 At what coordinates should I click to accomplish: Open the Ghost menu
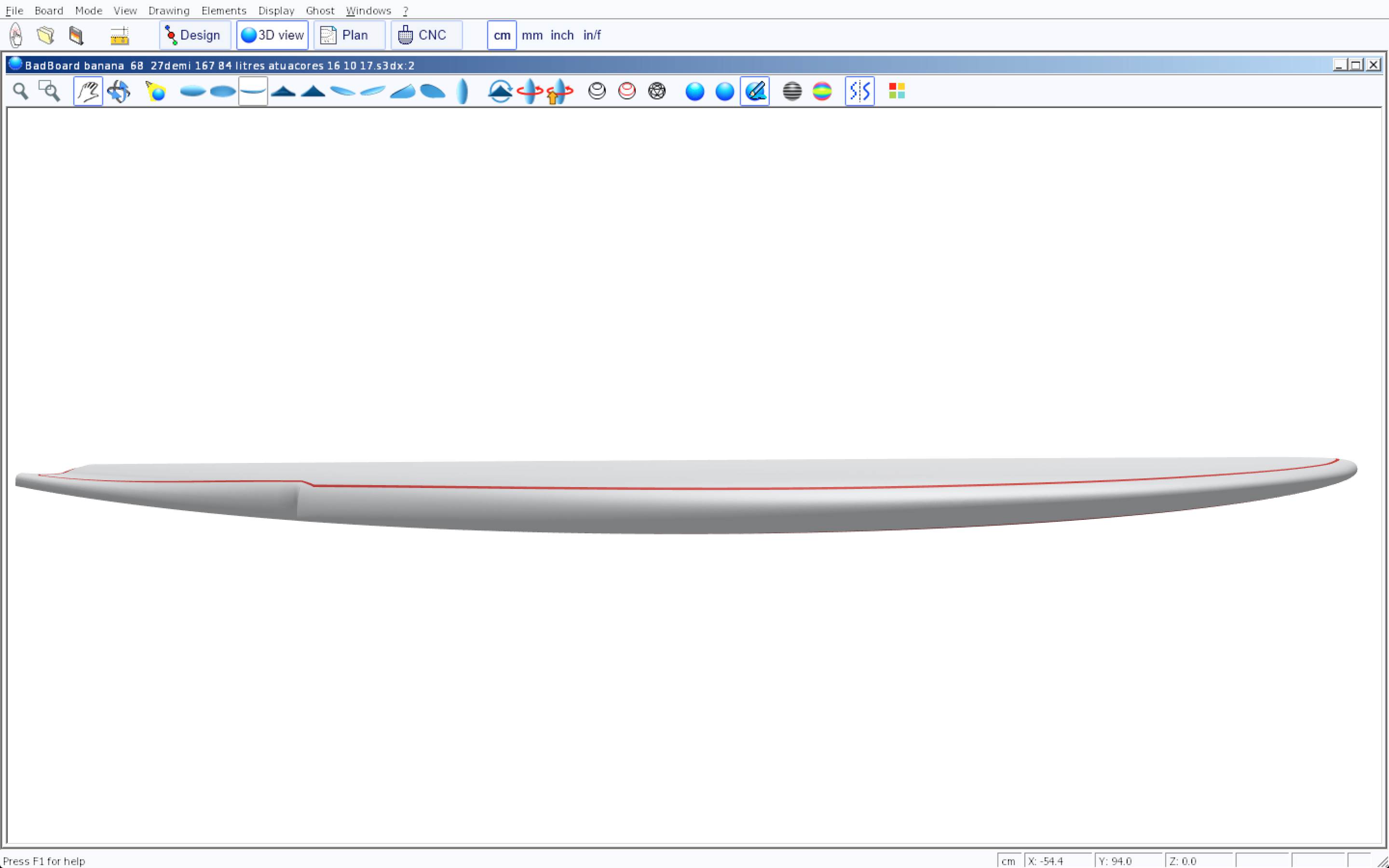320,10
